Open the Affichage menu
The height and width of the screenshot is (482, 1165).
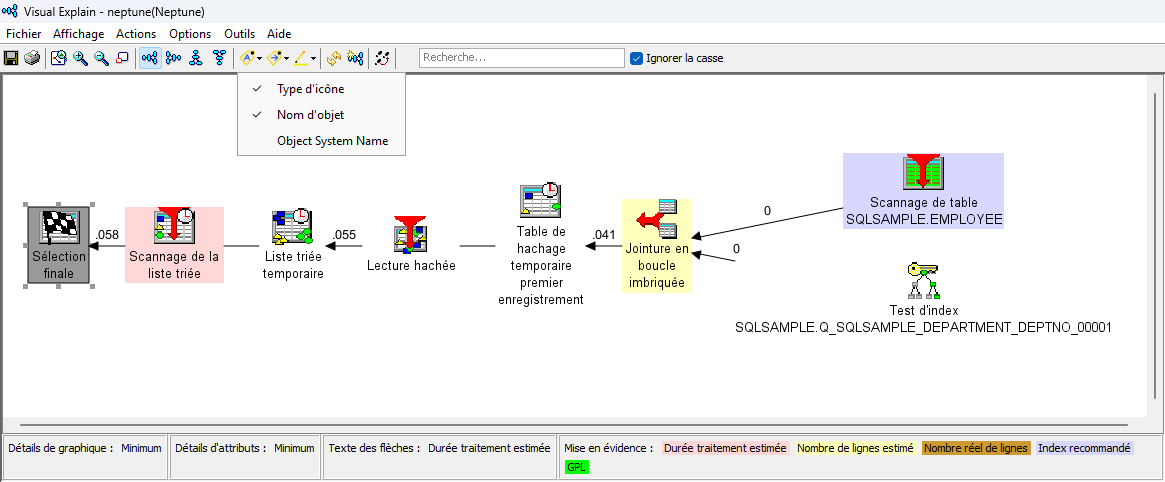[x=79, y=33]
